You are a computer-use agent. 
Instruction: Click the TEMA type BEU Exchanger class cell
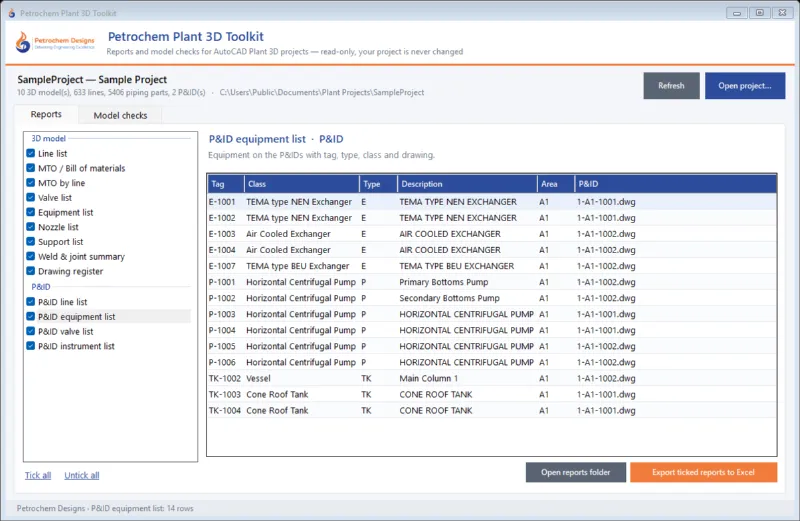297,266
